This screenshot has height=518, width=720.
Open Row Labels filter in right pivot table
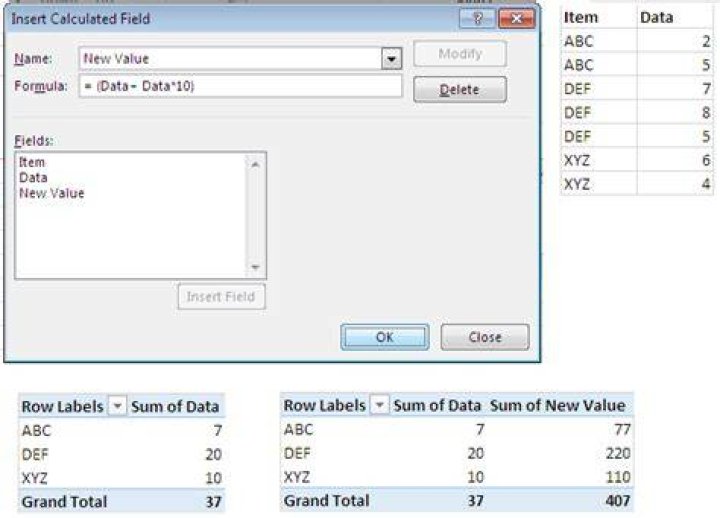pos(379,405)
